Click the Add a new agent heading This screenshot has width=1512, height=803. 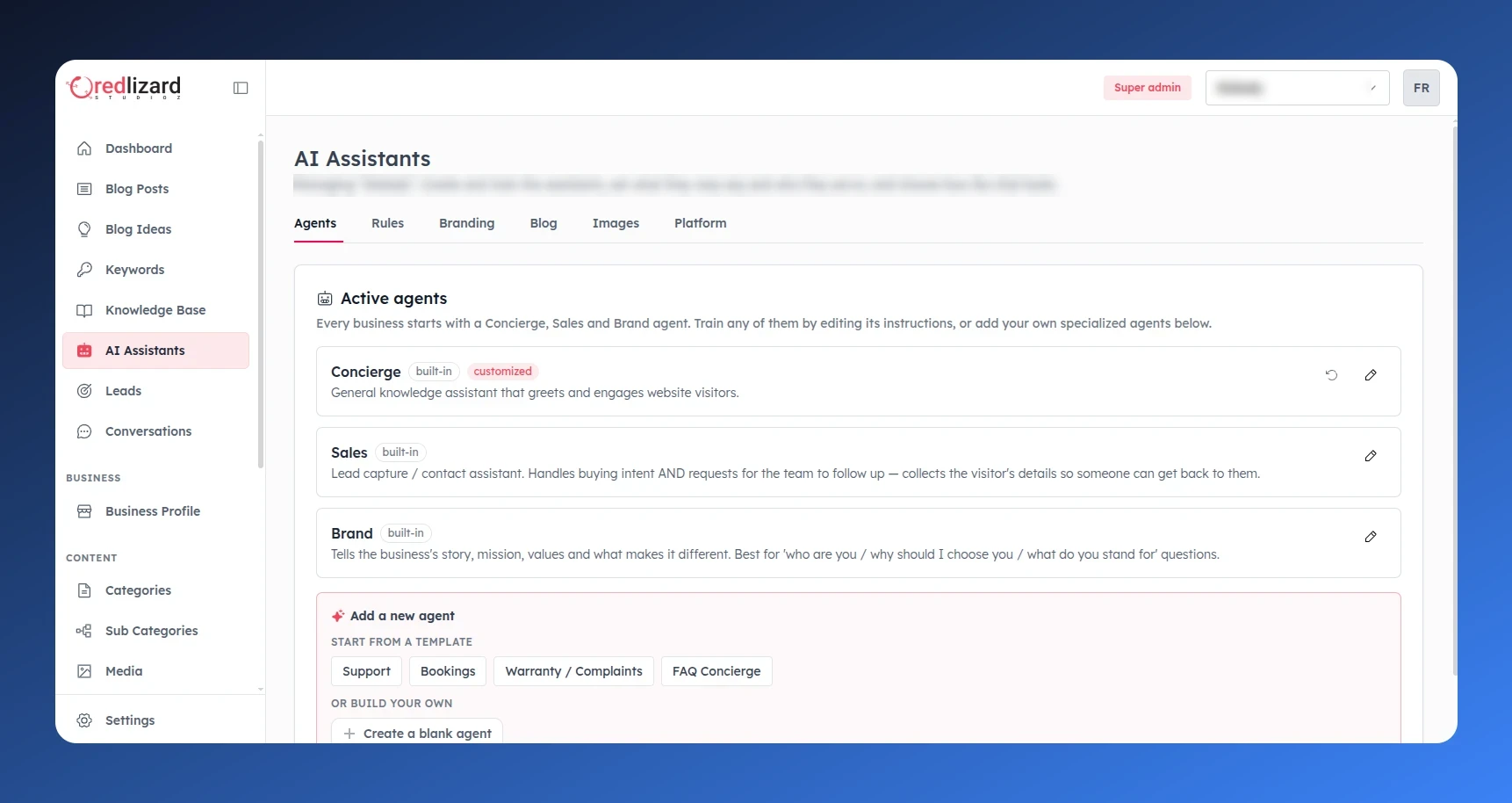[x=402, y=616]
